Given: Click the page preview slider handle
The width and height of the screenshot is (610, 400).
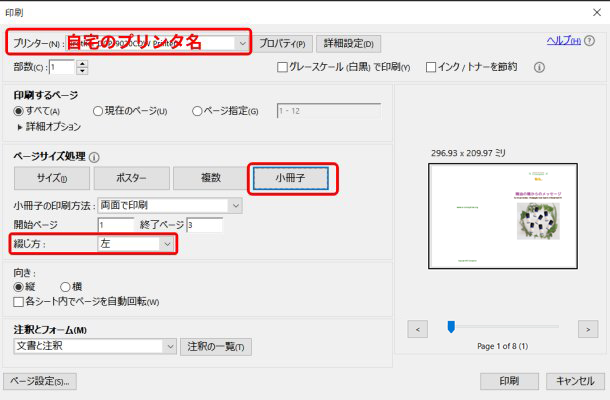Looking at the screenshot, I should tap(451, 327).
